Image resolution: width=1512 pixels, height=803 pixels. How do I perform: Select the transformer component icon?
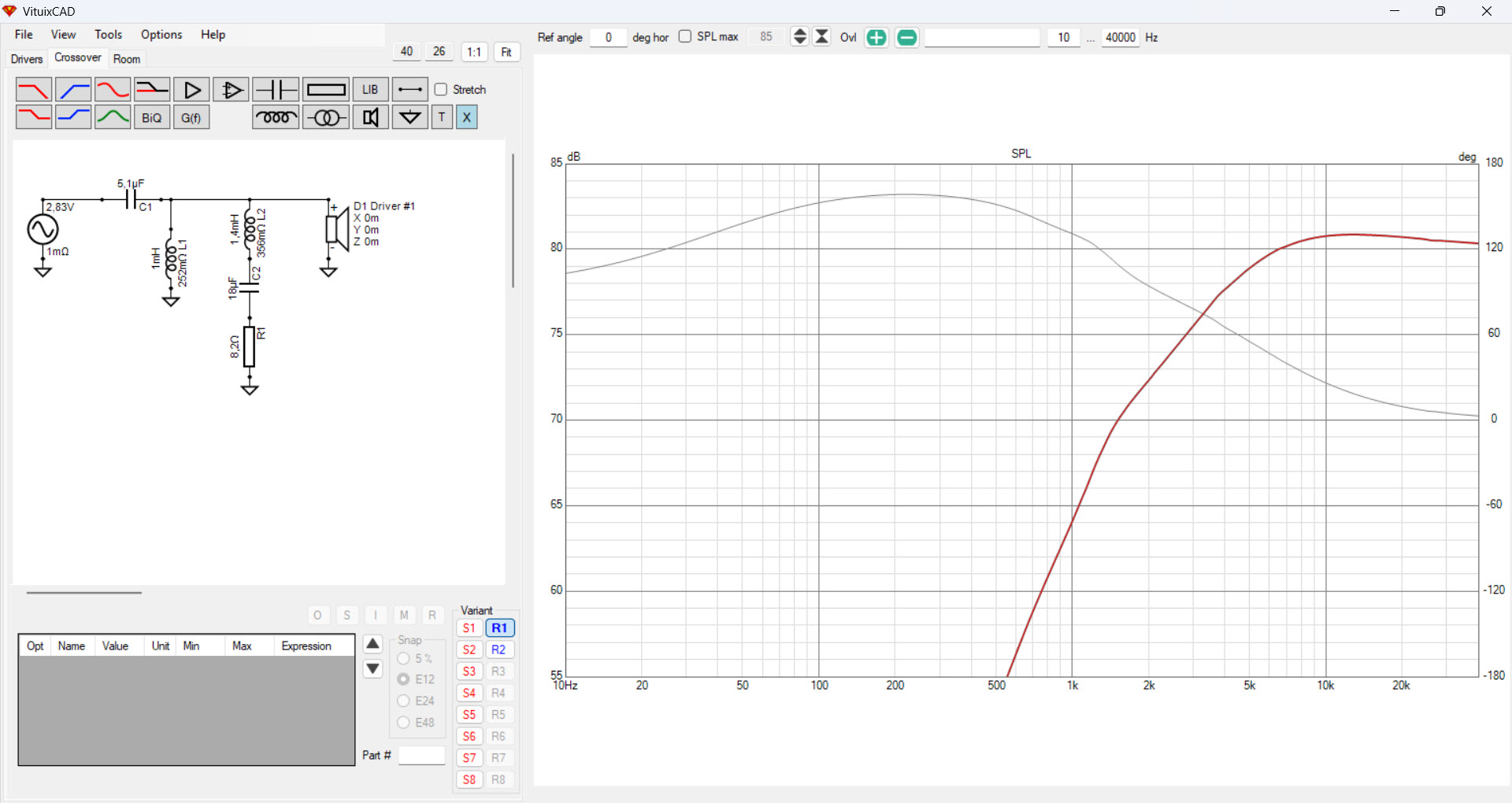[x=326, y=117]
